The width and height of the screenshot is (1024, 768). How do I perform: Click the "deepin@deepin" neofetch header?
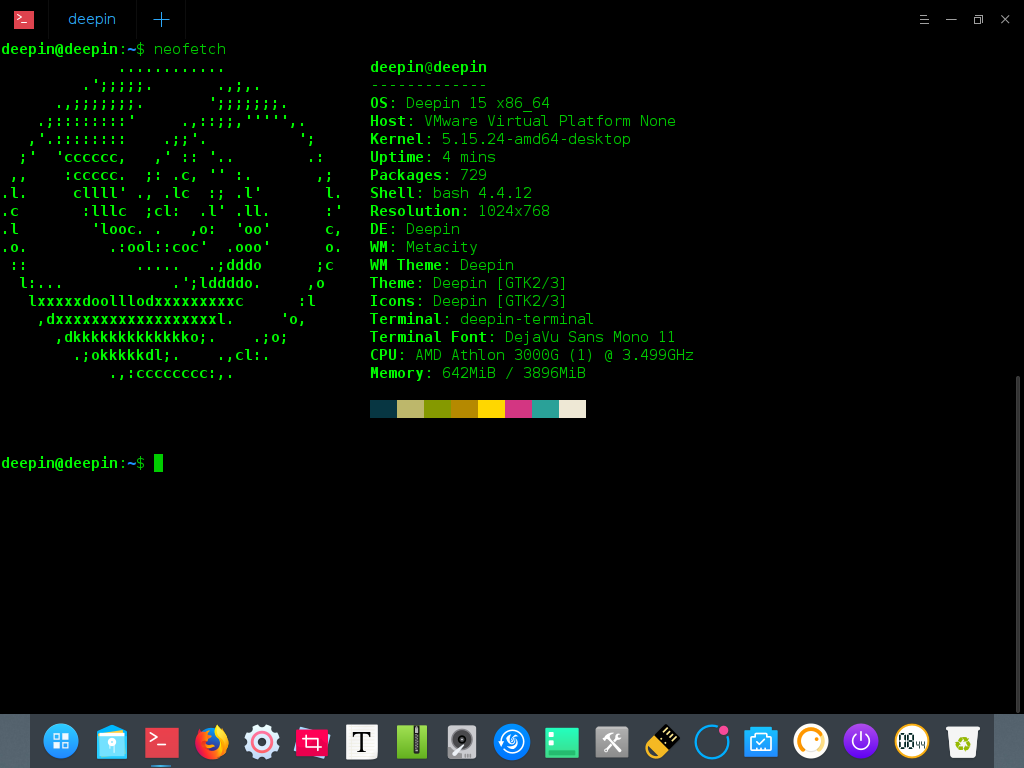428,67
